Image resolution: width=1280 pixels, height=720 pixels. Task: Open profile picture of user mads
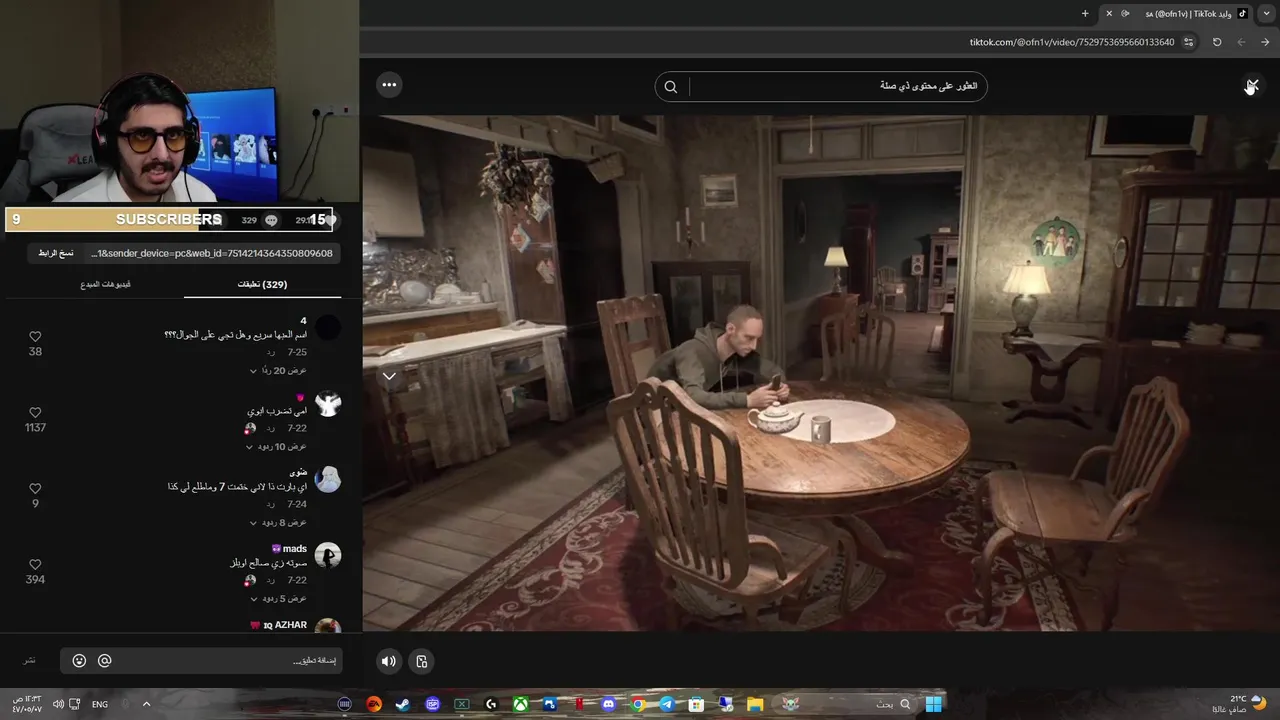tap(328, 555)
